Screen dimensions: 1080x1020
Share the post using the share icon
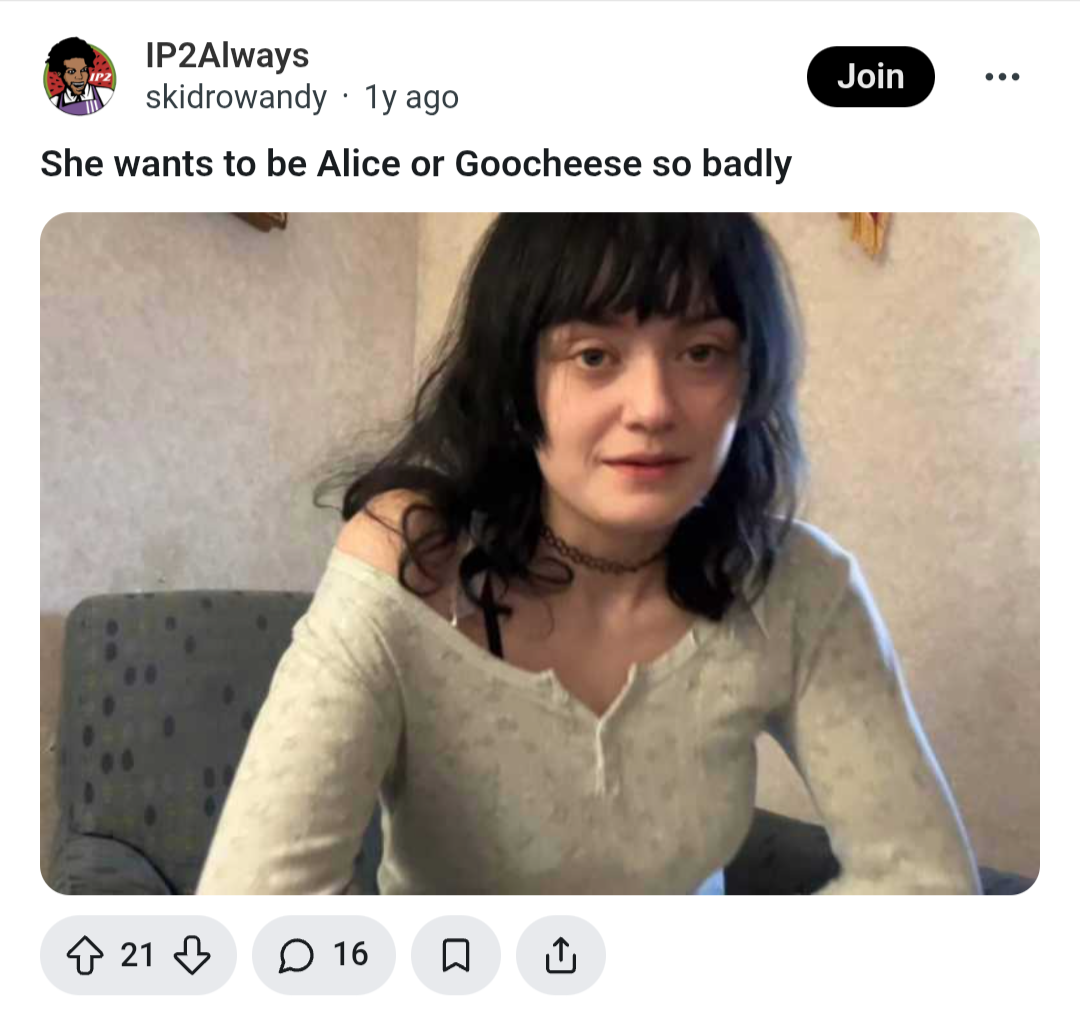561,955
